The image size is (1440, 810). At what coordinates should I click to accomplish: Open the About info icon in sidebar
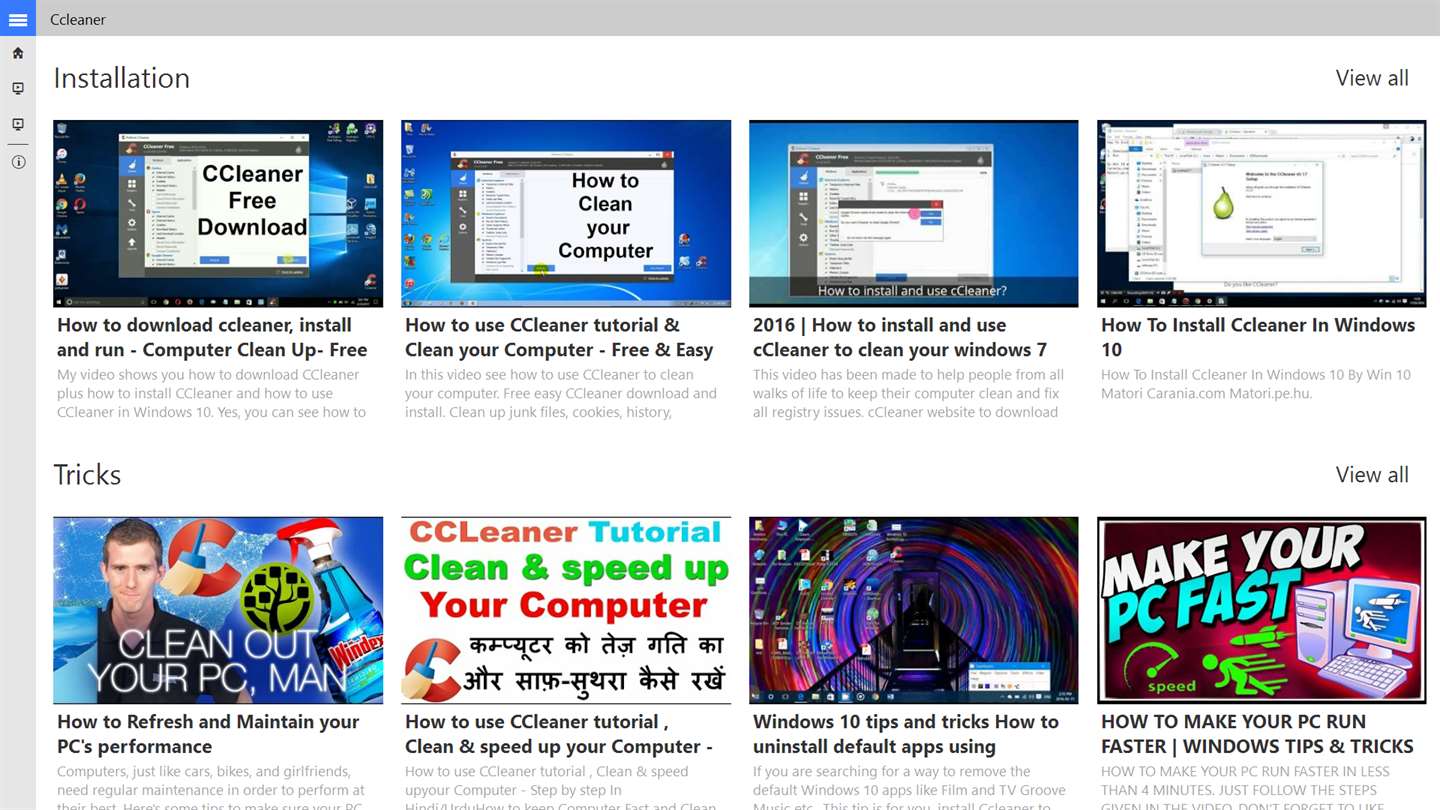click(18, 162)
